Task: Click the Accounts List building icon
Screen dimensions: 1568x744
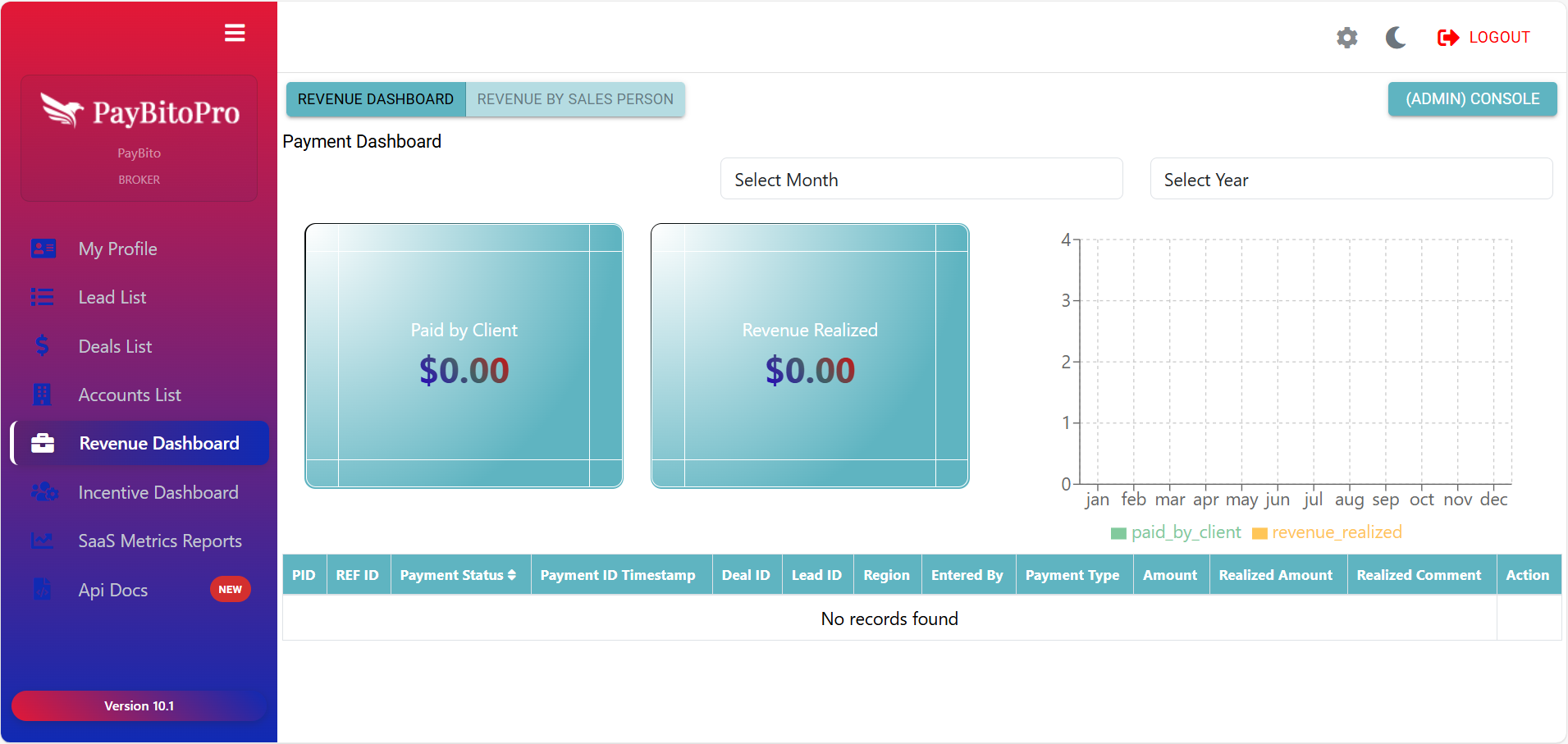Action: click(43, 395)
